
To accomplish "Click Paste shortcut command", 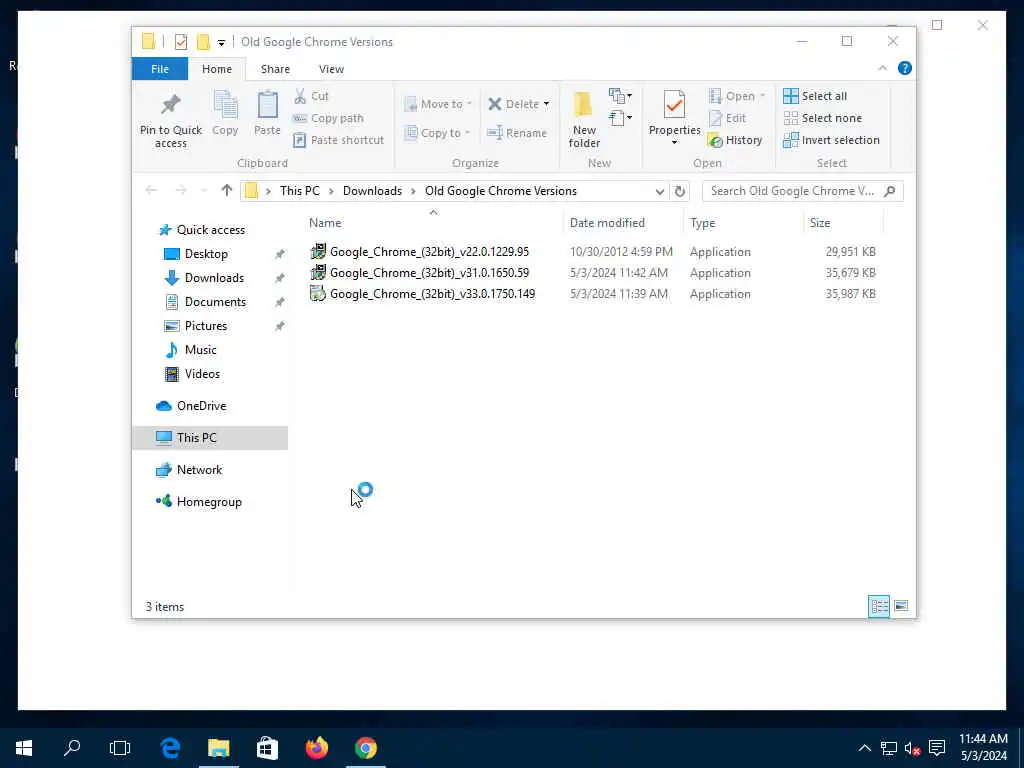I will coord(338,140).
